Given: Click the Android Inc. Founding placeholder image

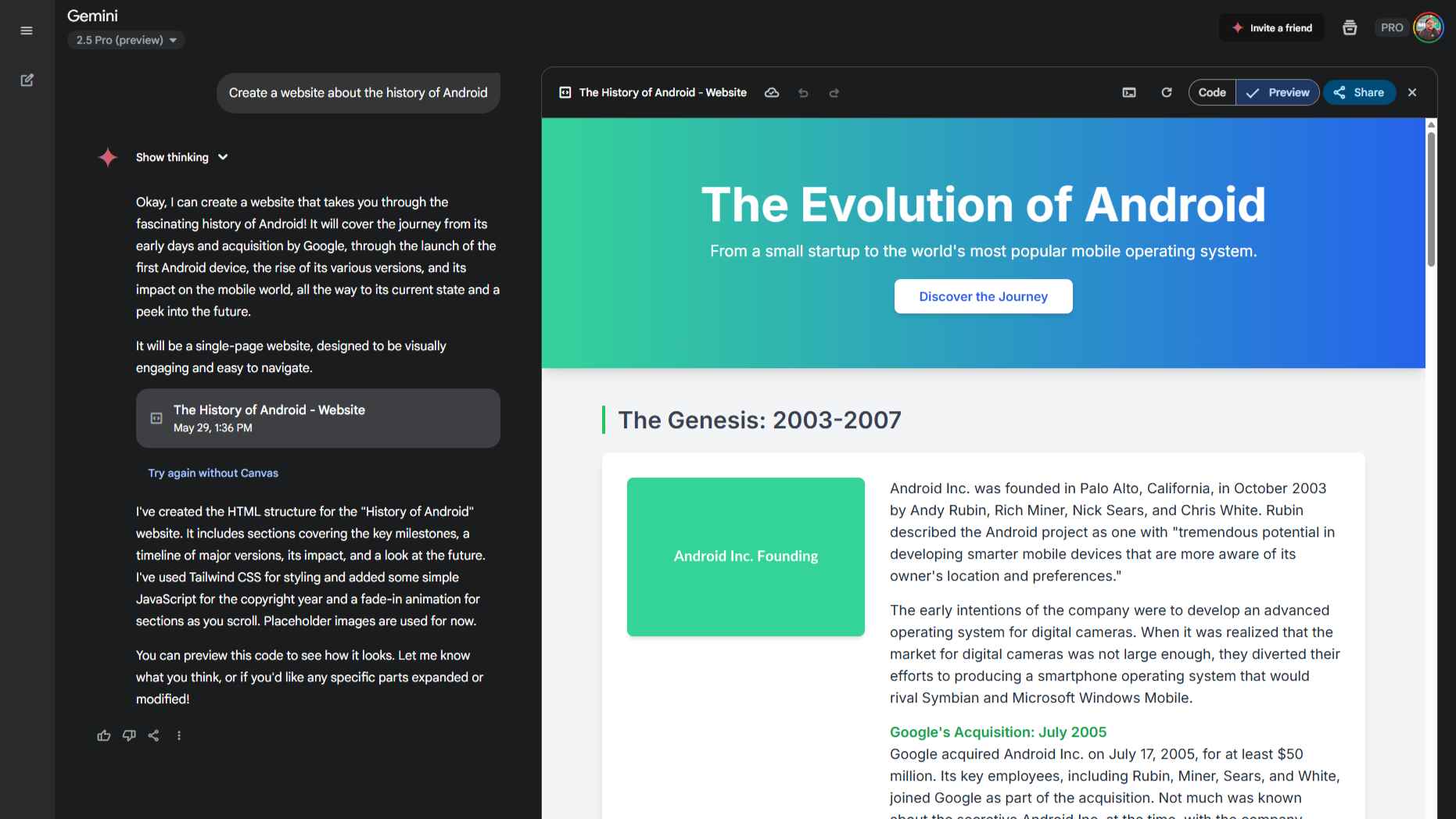Looking at the screenshot, I should (746, 556).
